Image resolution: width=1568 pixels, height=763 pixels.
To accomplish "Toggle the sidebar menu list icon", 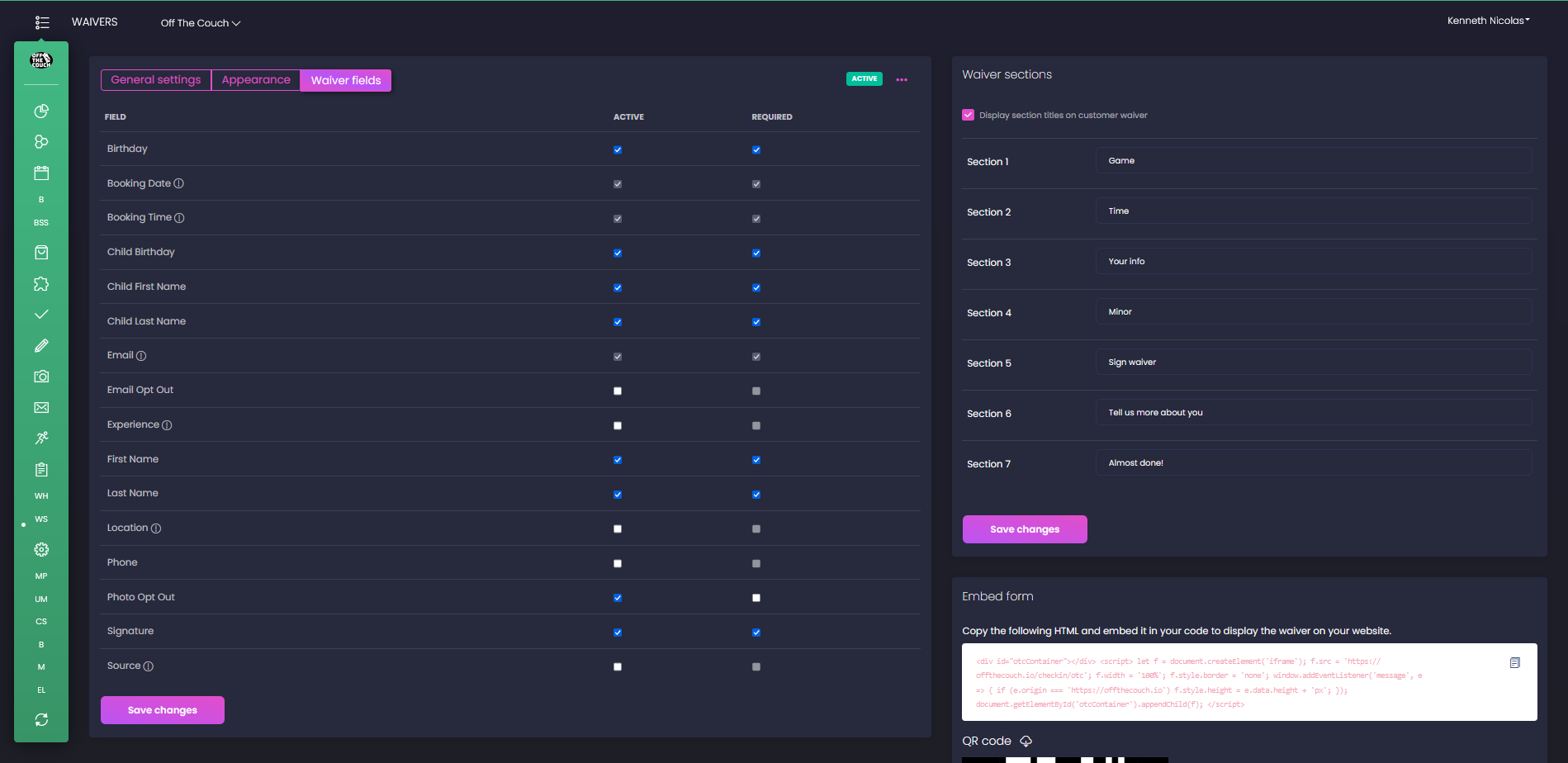I will [x=42, y=23].
